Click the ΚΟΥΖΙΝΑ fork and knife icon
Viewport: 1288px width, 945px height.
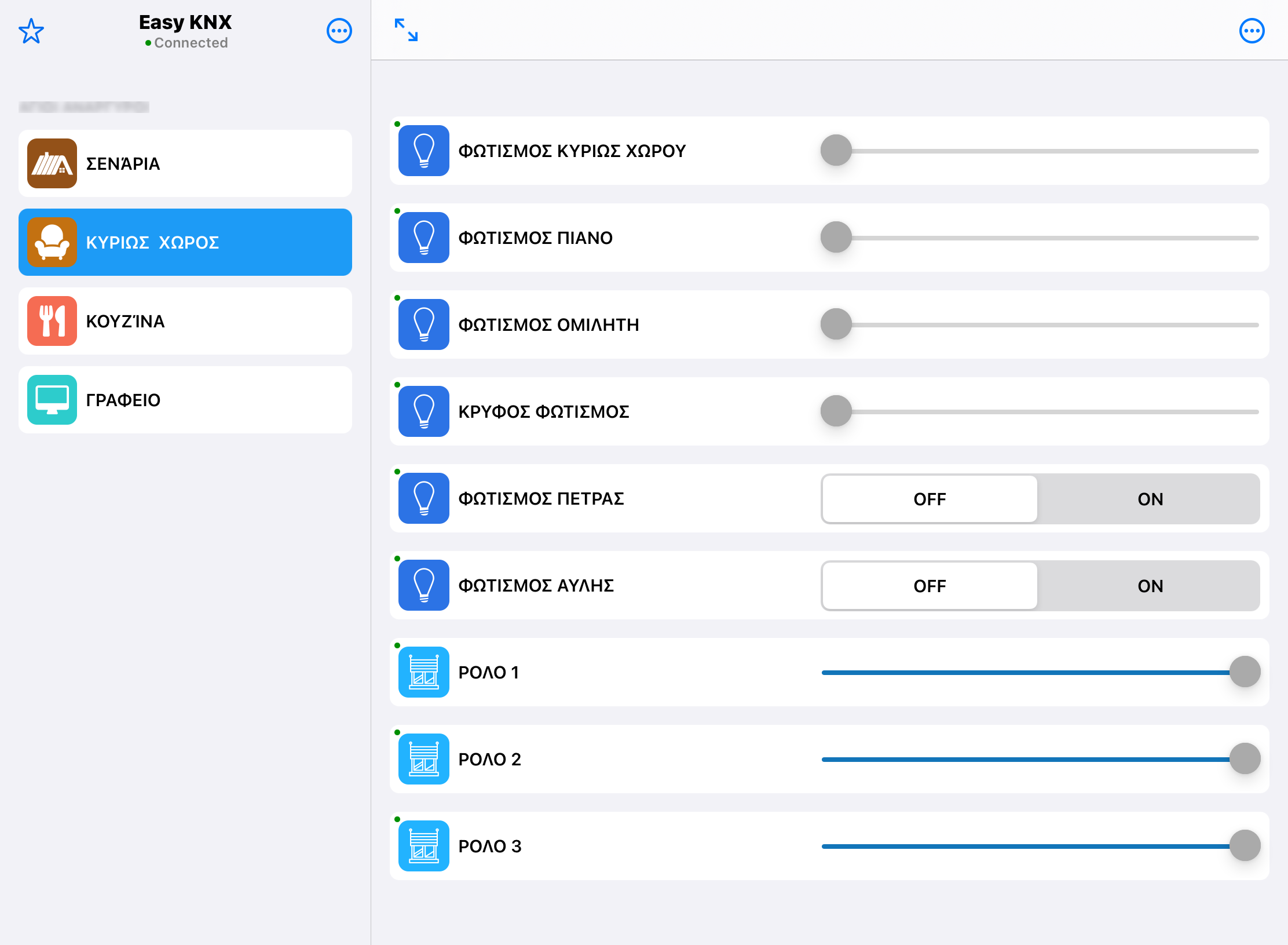point(52,321)
